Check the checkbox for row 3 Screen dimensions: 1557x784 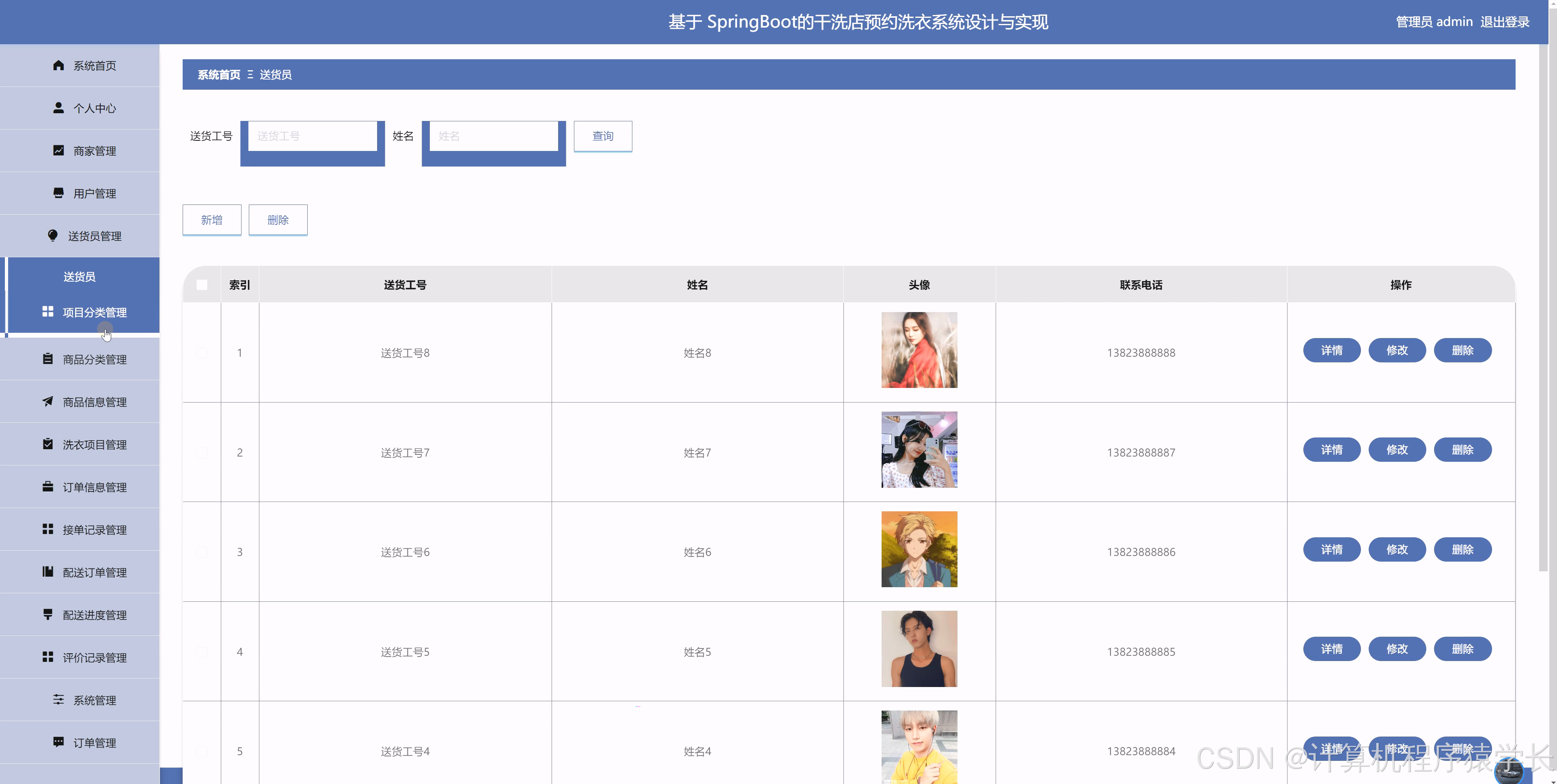[202, 552]
